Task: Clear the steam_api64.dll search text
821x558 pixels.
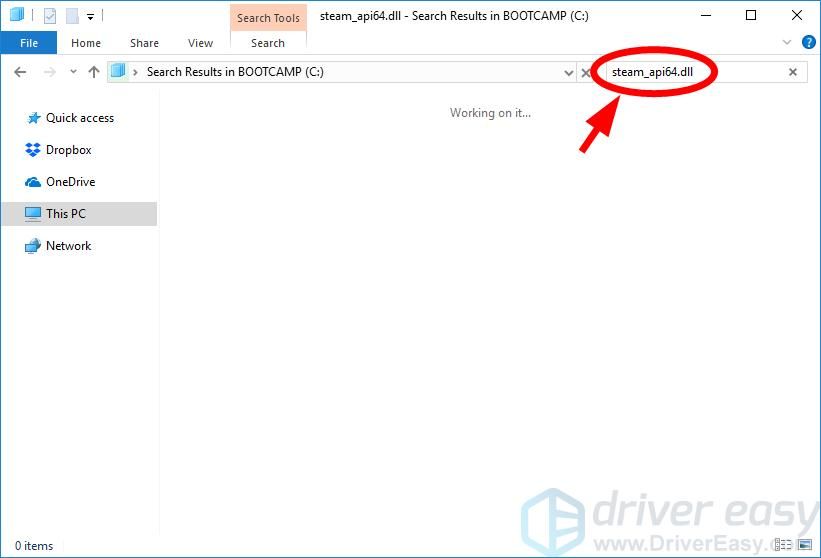Action: (x=793, y=72)
